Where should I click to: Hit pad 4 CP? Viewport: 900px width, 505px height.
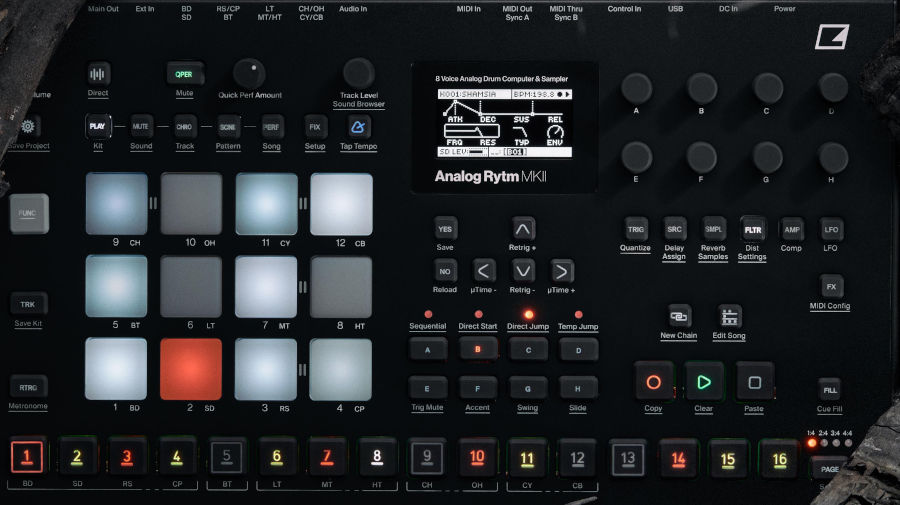[340, 369]
